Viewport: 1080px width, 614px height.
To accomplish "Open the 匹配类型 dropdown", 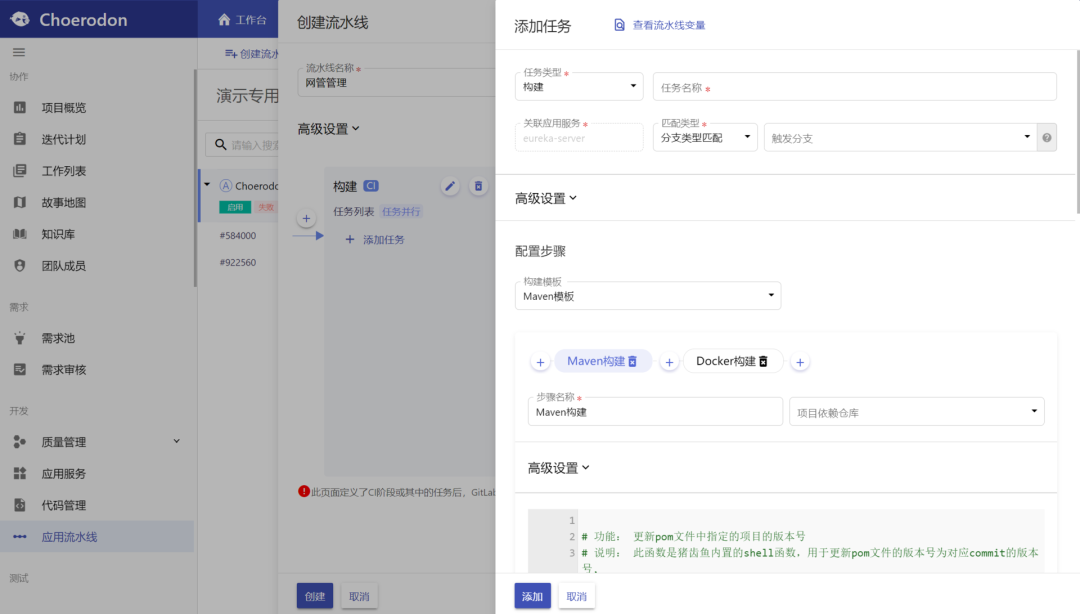I will click(705, 138).
